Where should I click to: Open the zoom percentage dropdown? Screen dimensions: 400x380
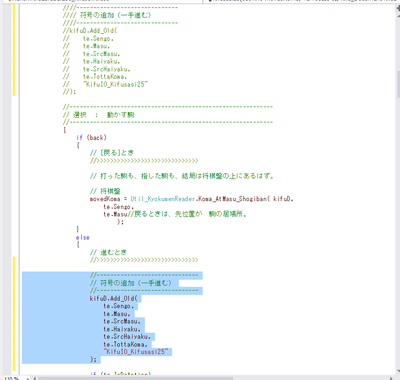pyautogui.click(x=28, y=378)
